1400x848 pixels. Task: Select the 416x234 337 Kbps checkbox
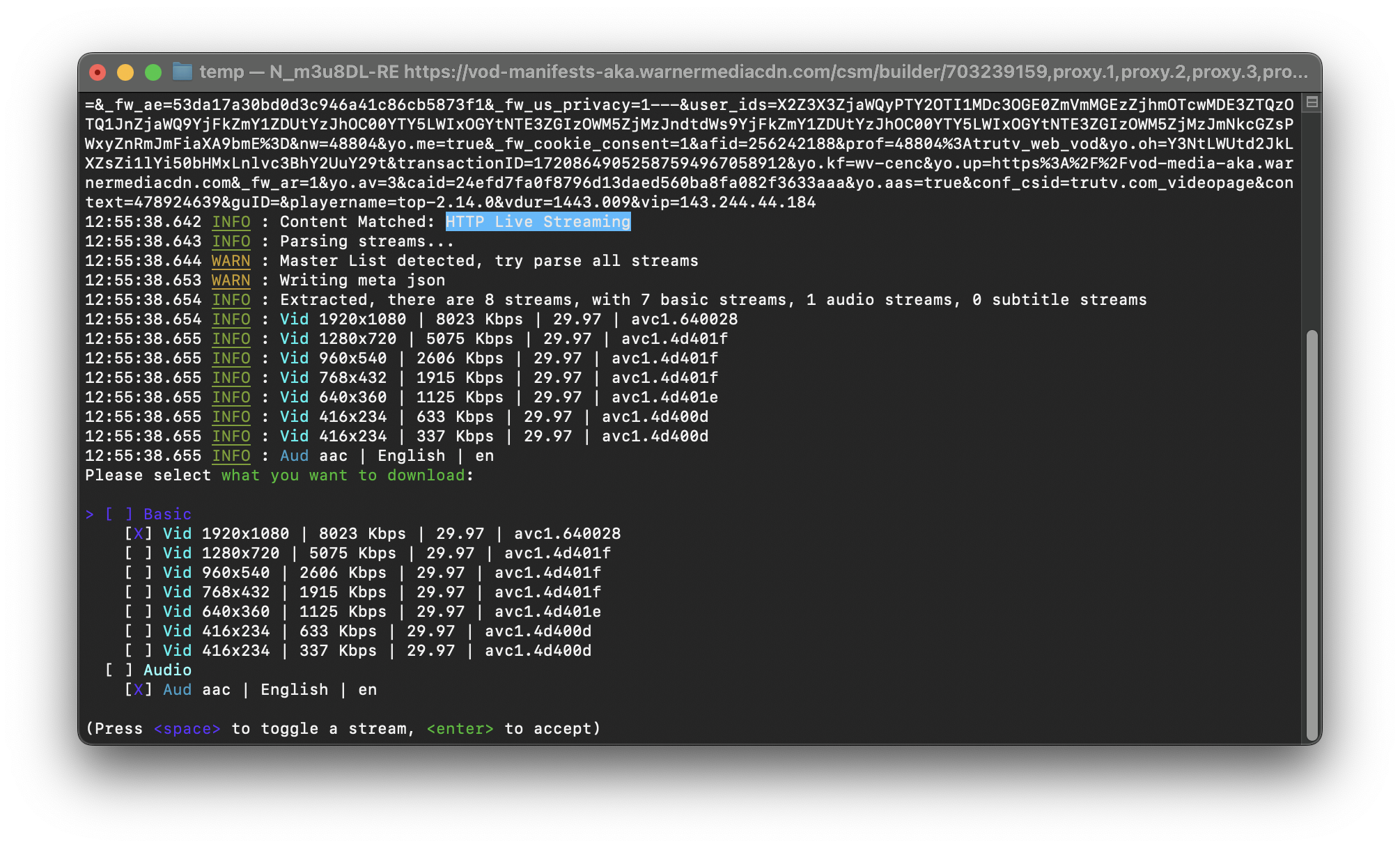pos(138,651)
